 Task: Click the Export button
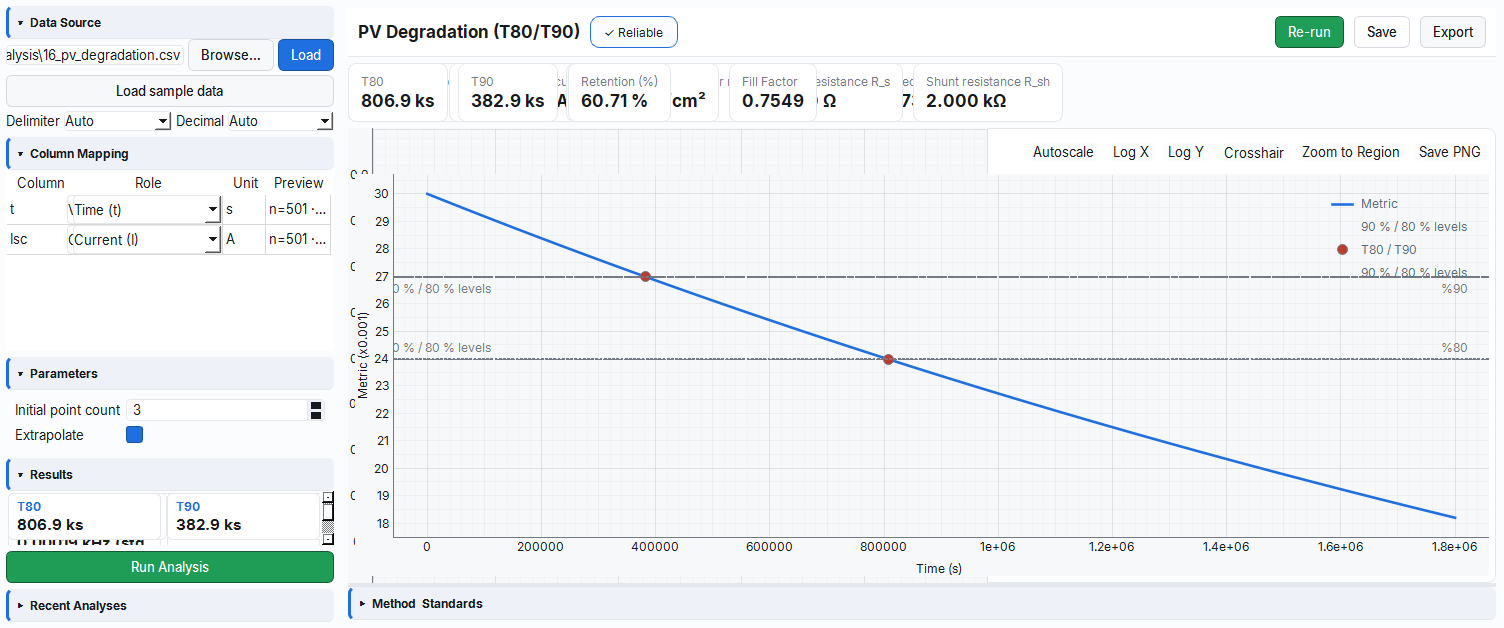tap(1453, 32)
